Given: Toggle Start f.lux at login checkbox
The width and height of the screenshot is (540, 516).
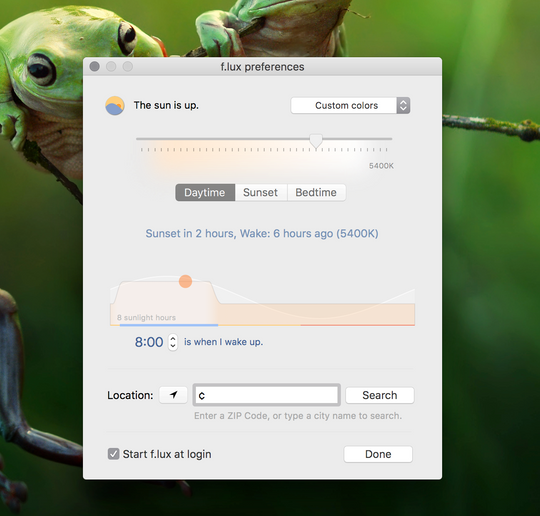Looking at the screenshot, I should 113,454.
